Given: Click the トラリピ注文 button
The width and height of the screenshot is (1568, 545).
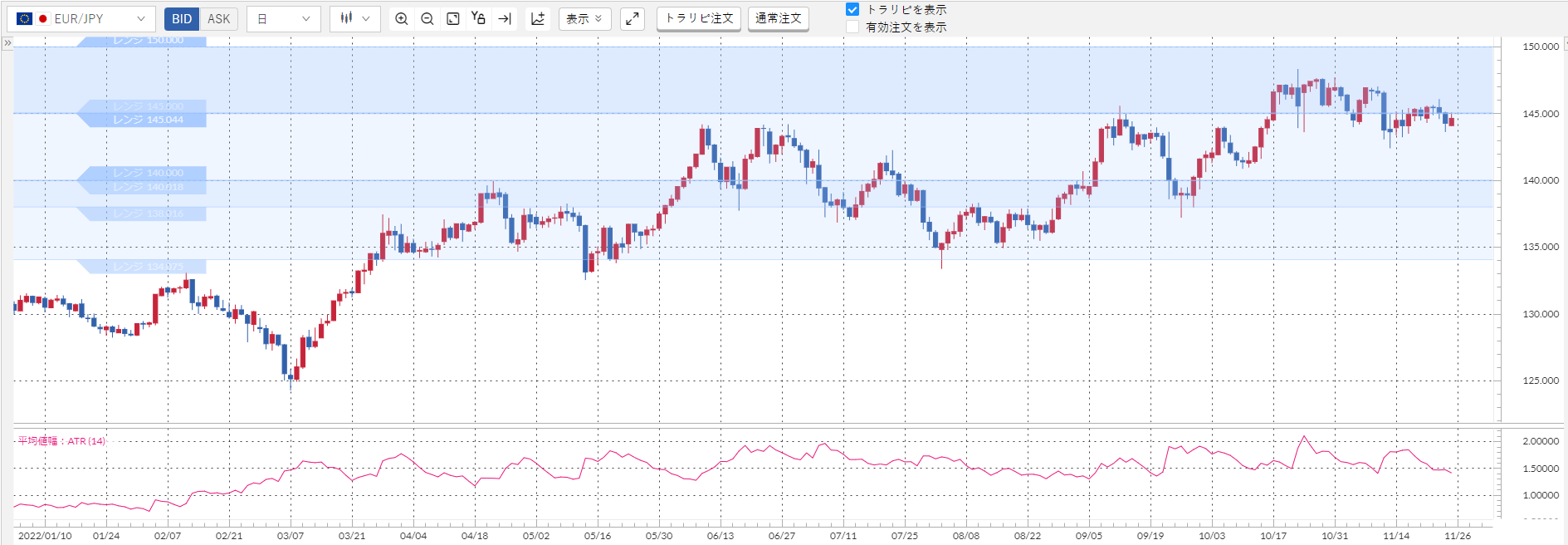Looking at the screenshot, I should coord(699,18).
